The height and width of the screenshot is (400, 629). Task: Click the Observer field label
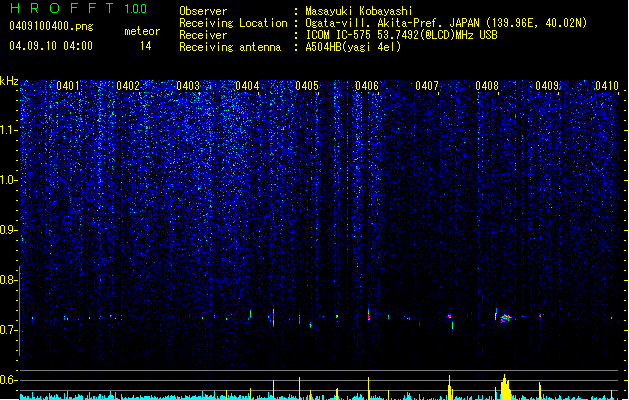[203, 11]
